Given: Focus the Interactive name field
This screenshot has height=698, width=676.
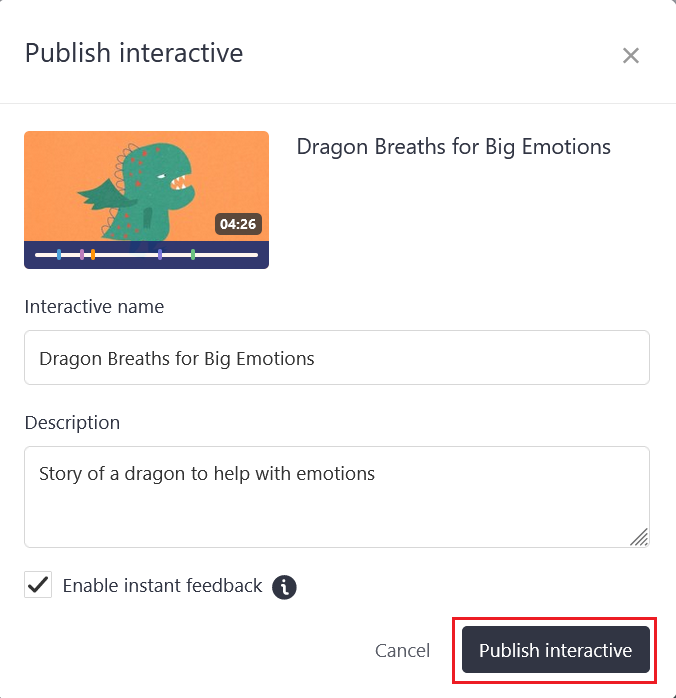Looking at the screenshot, I should tap(337, 357).
